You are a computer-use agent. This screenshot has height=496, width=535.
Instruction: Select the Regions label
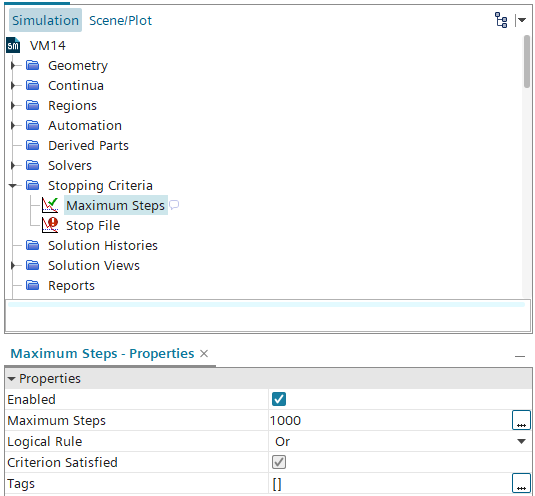point(72,106)
